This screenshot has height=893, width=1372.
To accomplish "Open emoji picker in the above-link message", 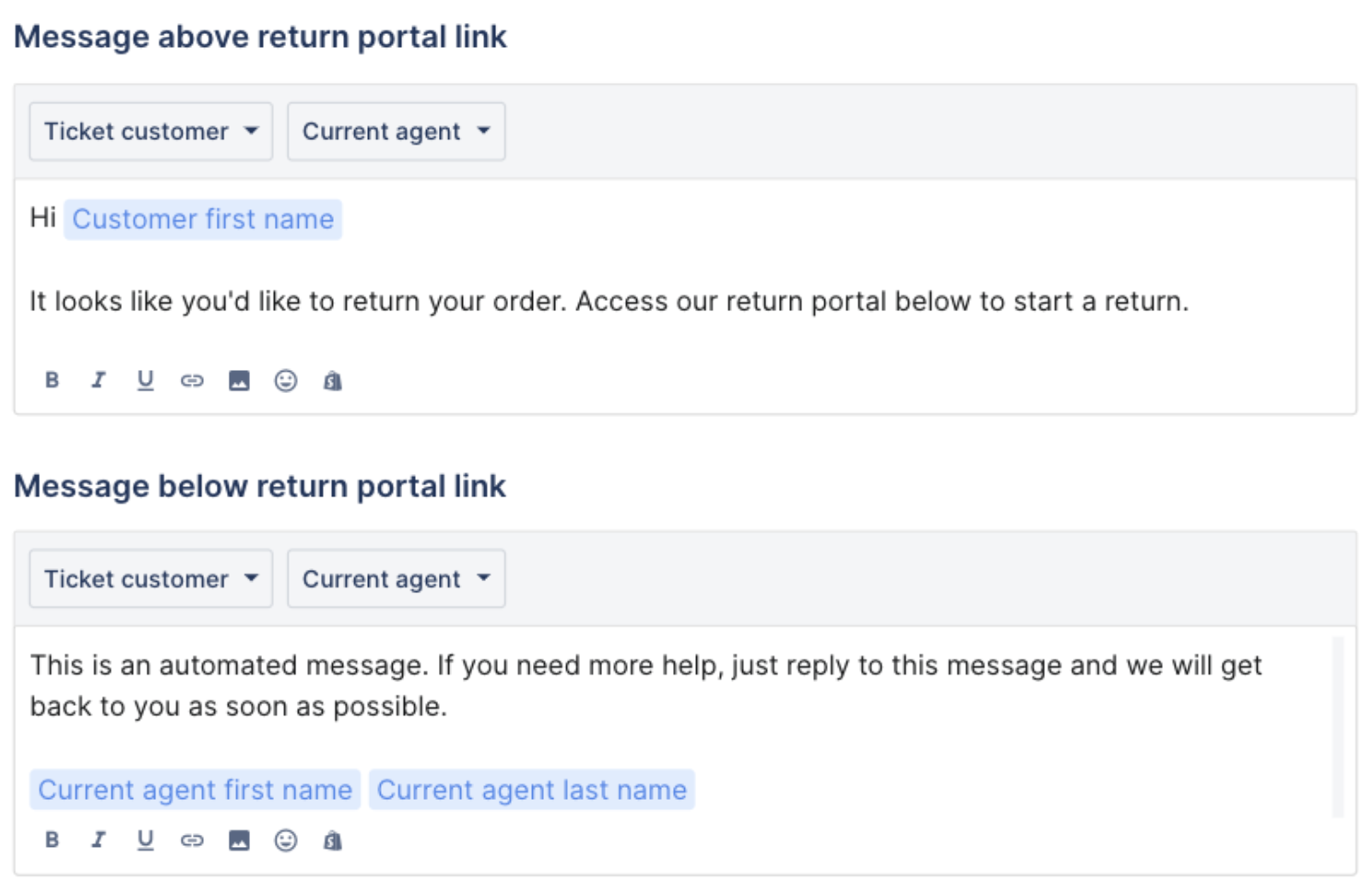I will (x=286, y=380).
